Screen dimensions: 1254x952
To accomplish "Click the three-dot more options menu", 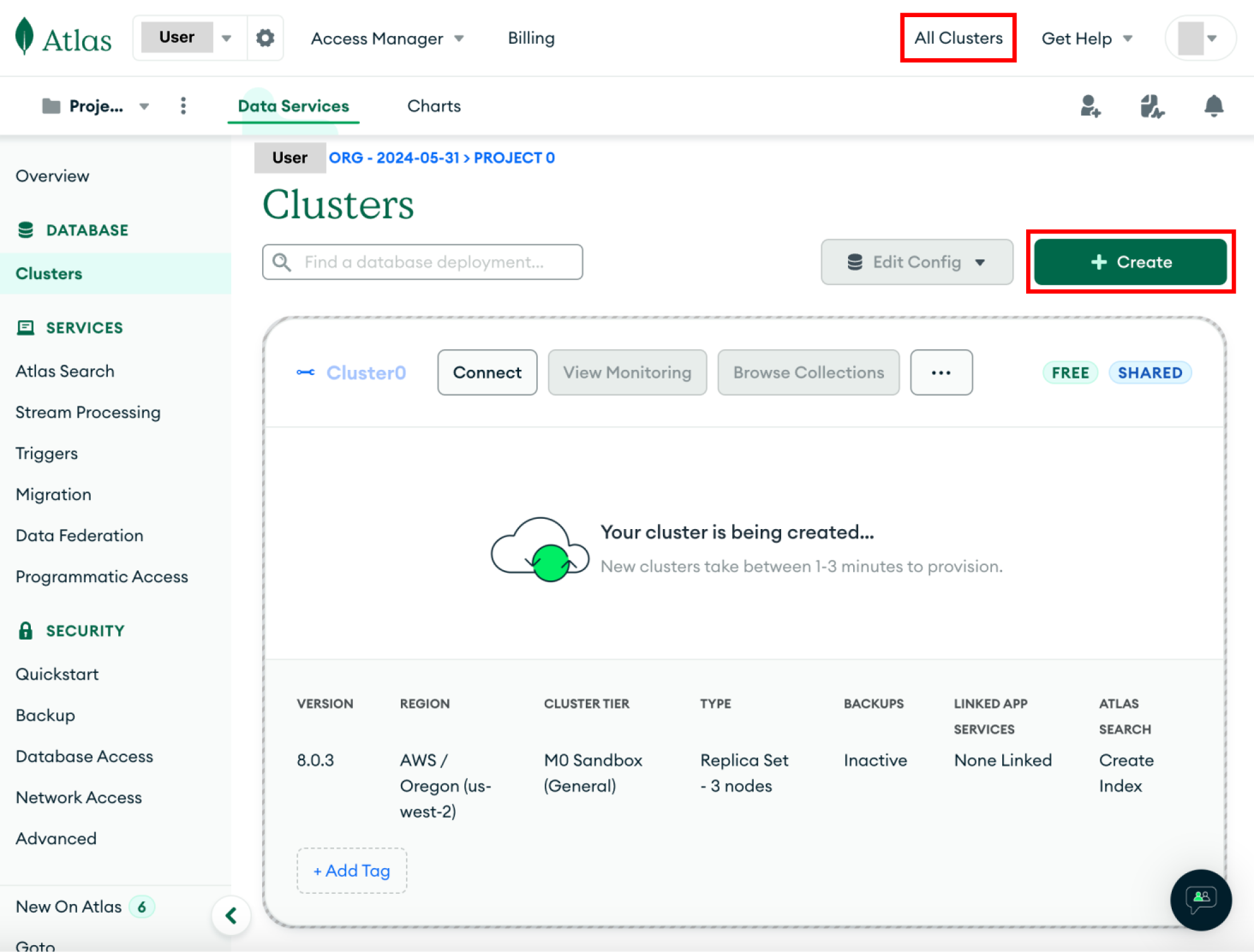I will click(x=940, y=372).
